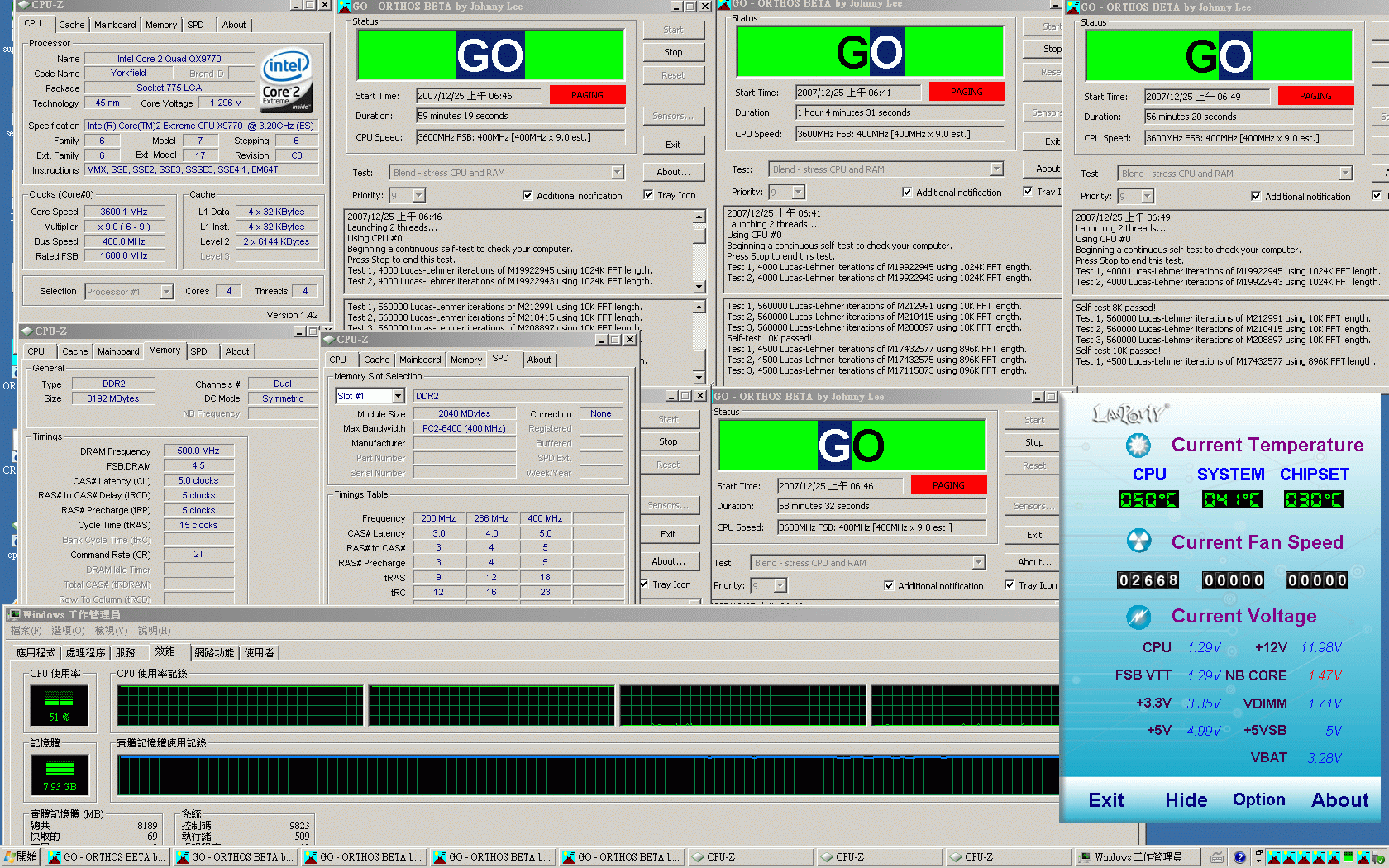Open the Priority dropdown in ORTHOS running 59 minutes 19 seconds

pos(418,195)
